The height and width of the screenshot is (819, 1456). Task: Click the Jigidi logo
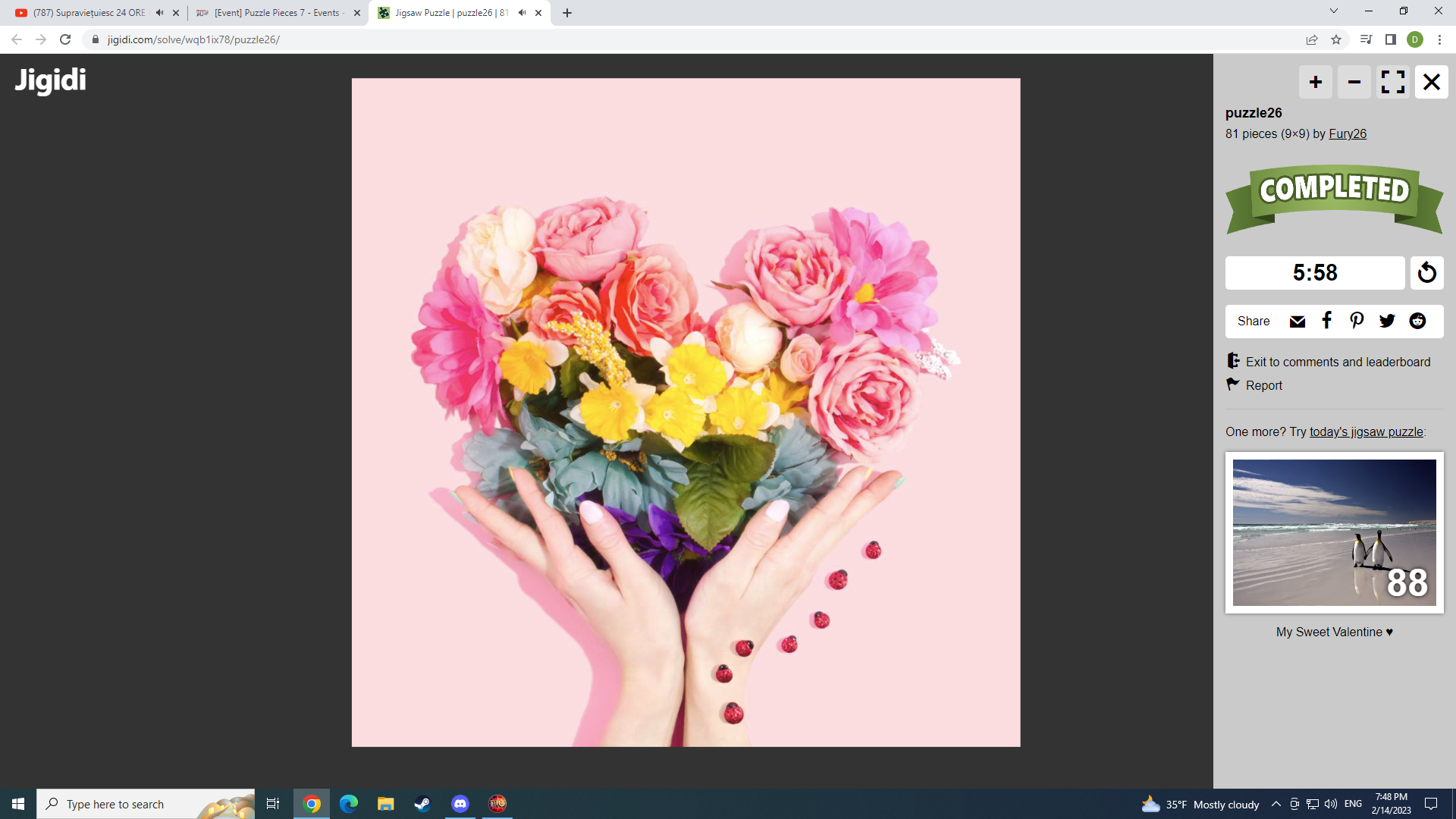coord(51,80)
